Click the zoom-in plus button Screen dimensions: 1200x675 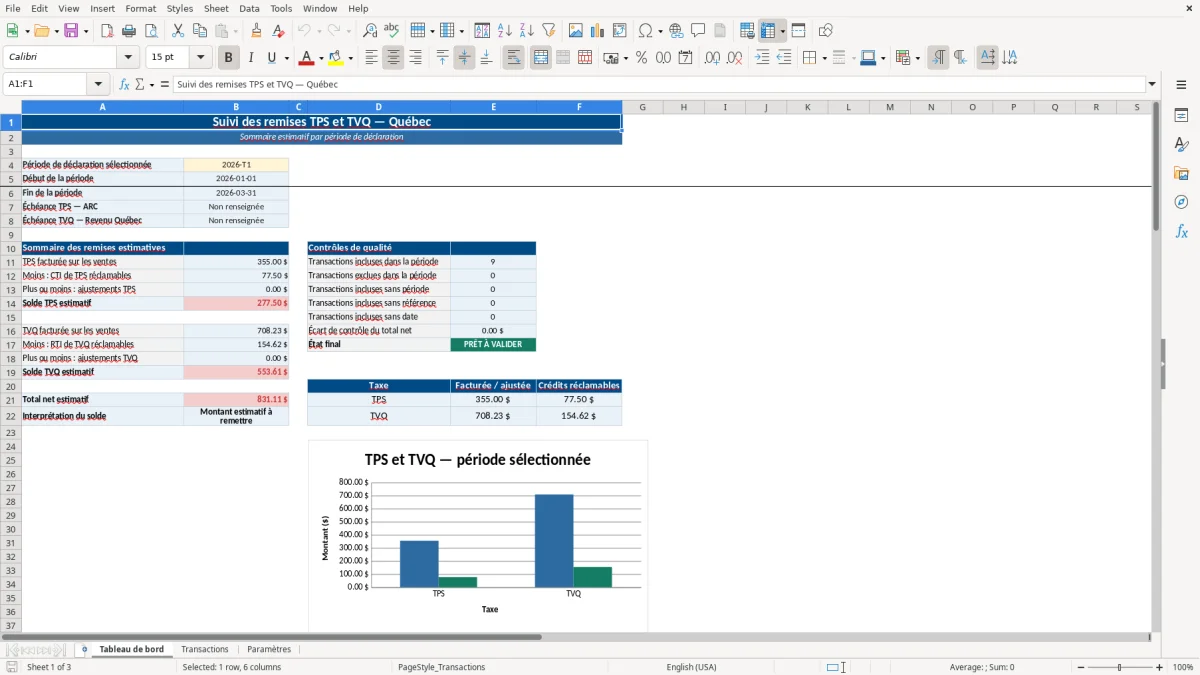1160,667
